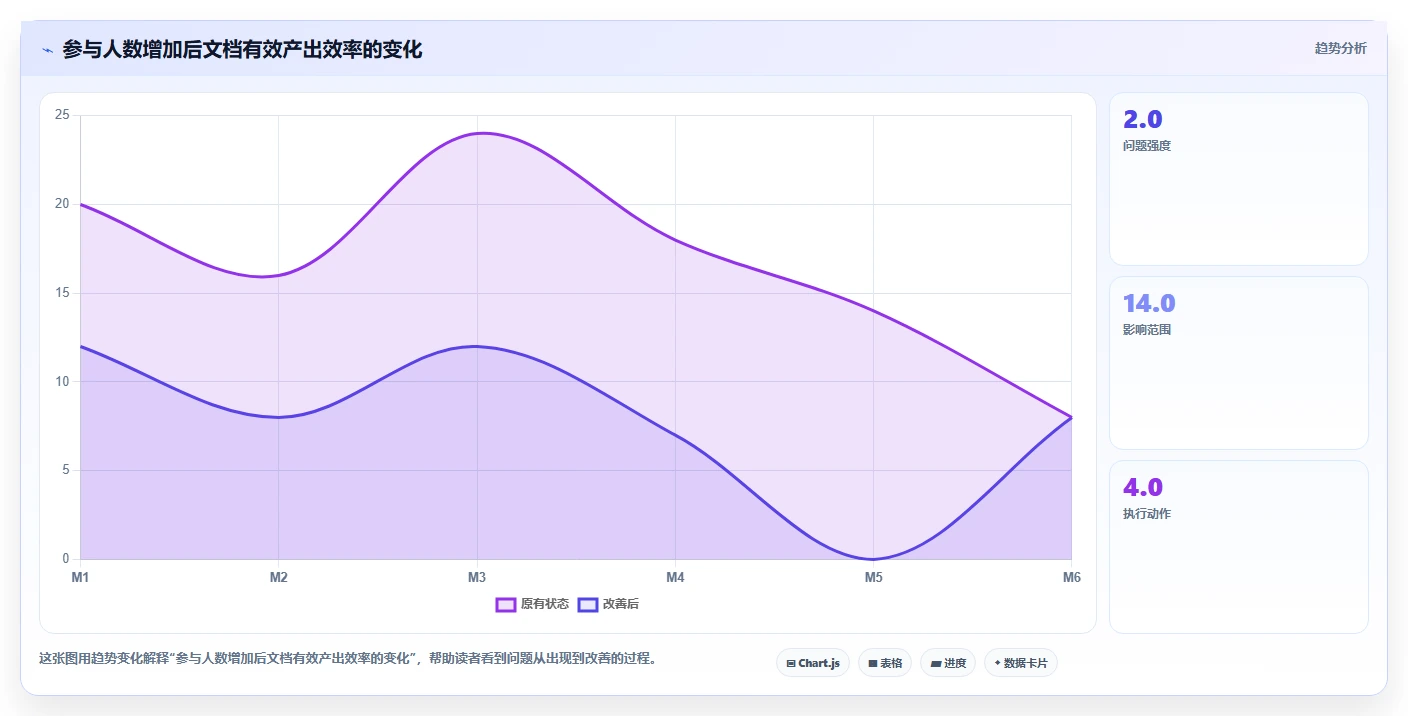1408x716 pixels.
Task: Click the 原有状态 line peak at M3
Action: [477, 133]
